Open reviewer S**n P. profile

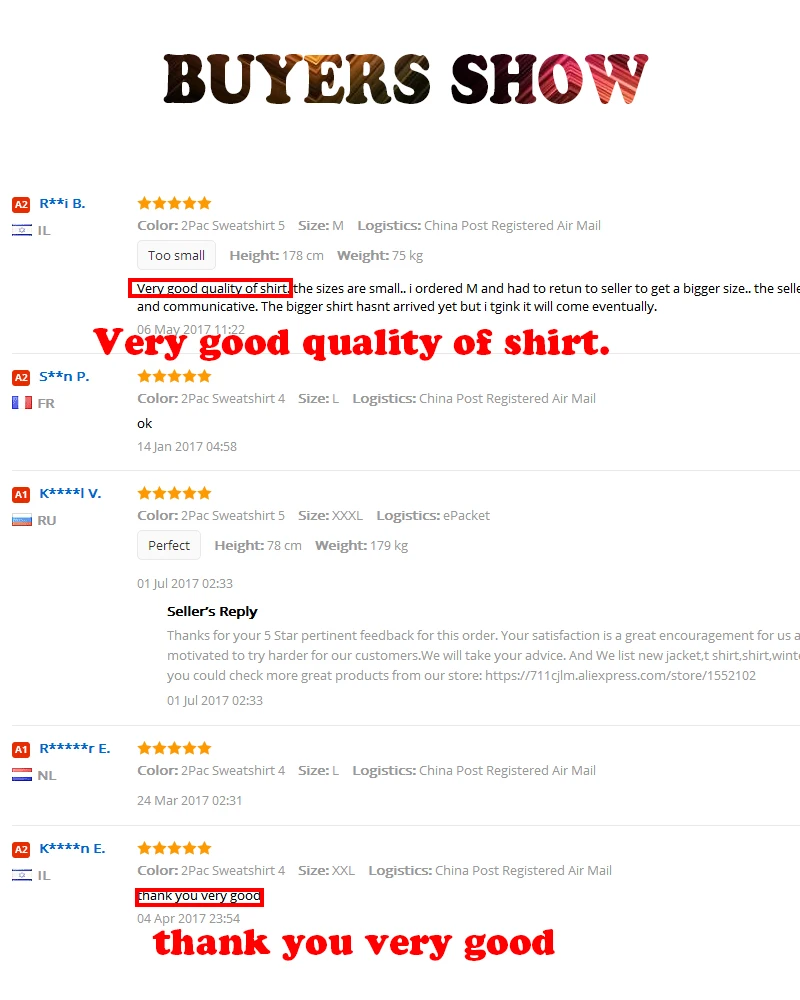click(x=64, y=376)
